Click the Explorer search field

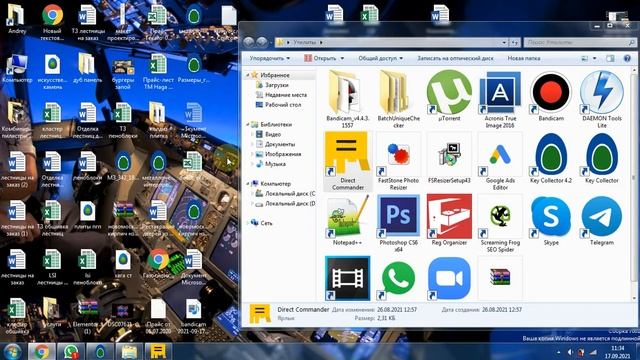[580, 42]
